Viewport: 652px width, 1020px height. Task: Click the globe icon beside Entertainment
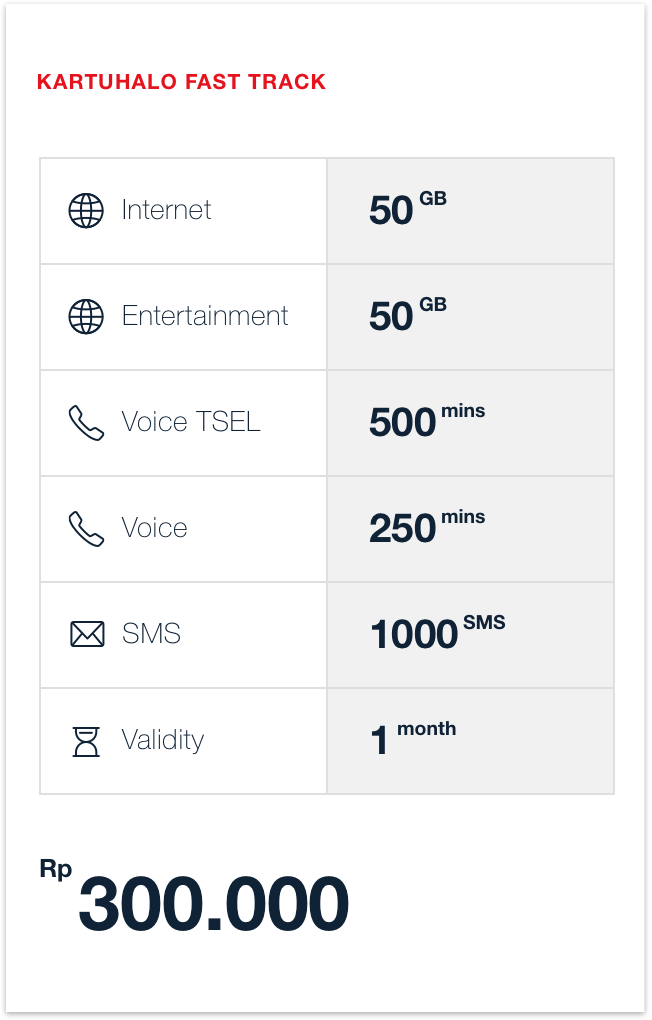click(x=86, y=317)
